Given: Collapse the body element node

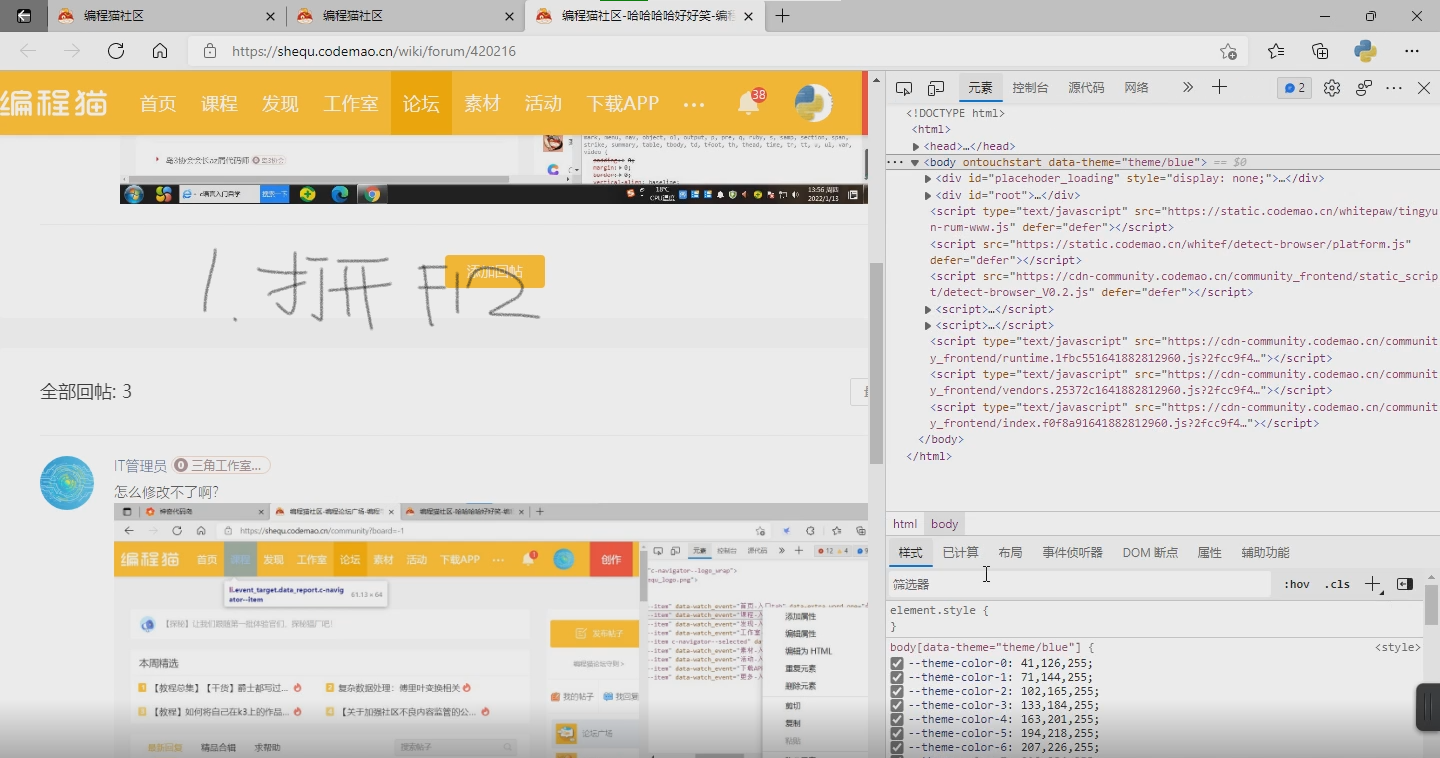Looking at the screenshot, I should (915, 162).
